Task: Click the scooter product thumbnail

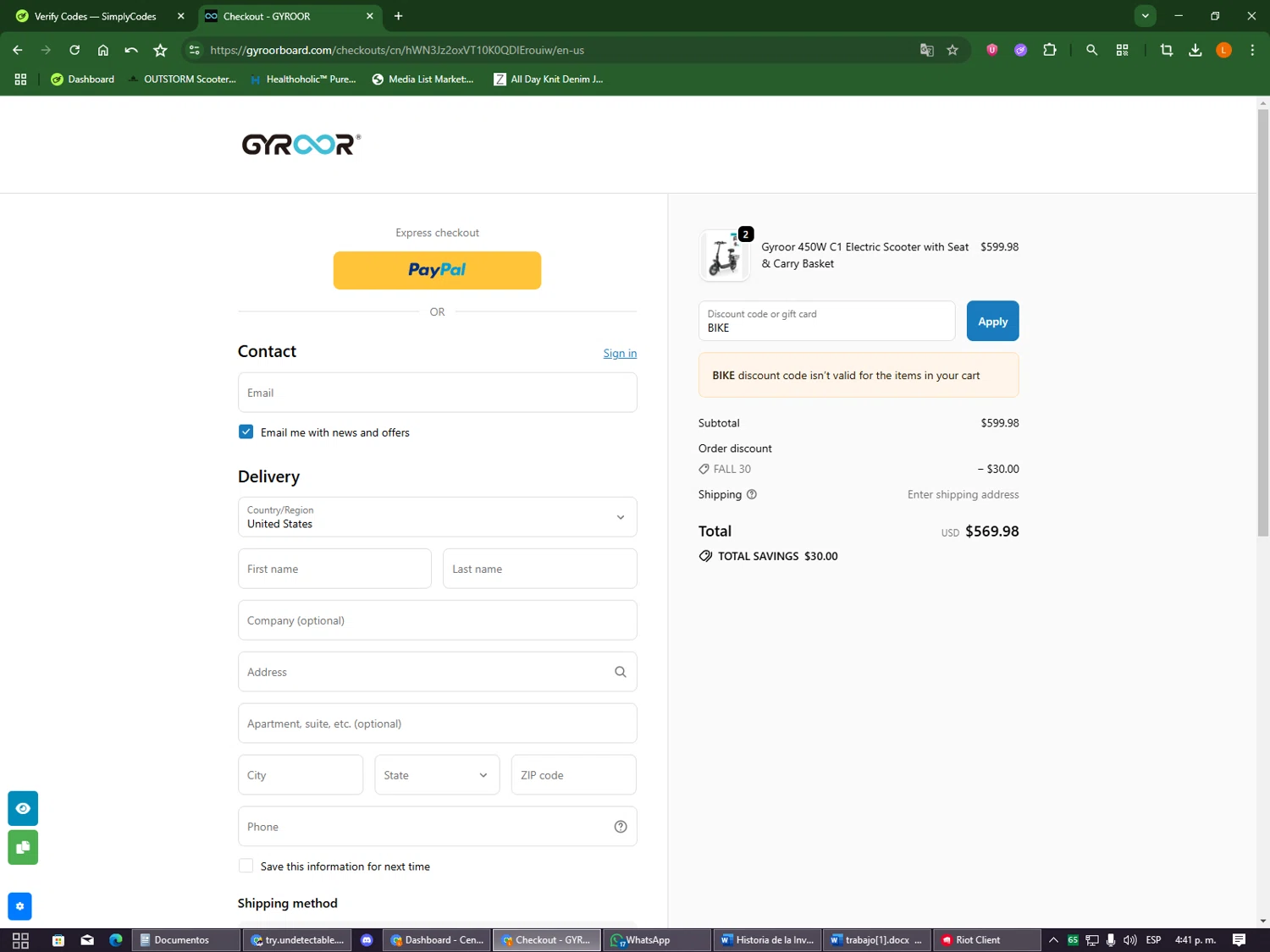Action: coord(725,255)
